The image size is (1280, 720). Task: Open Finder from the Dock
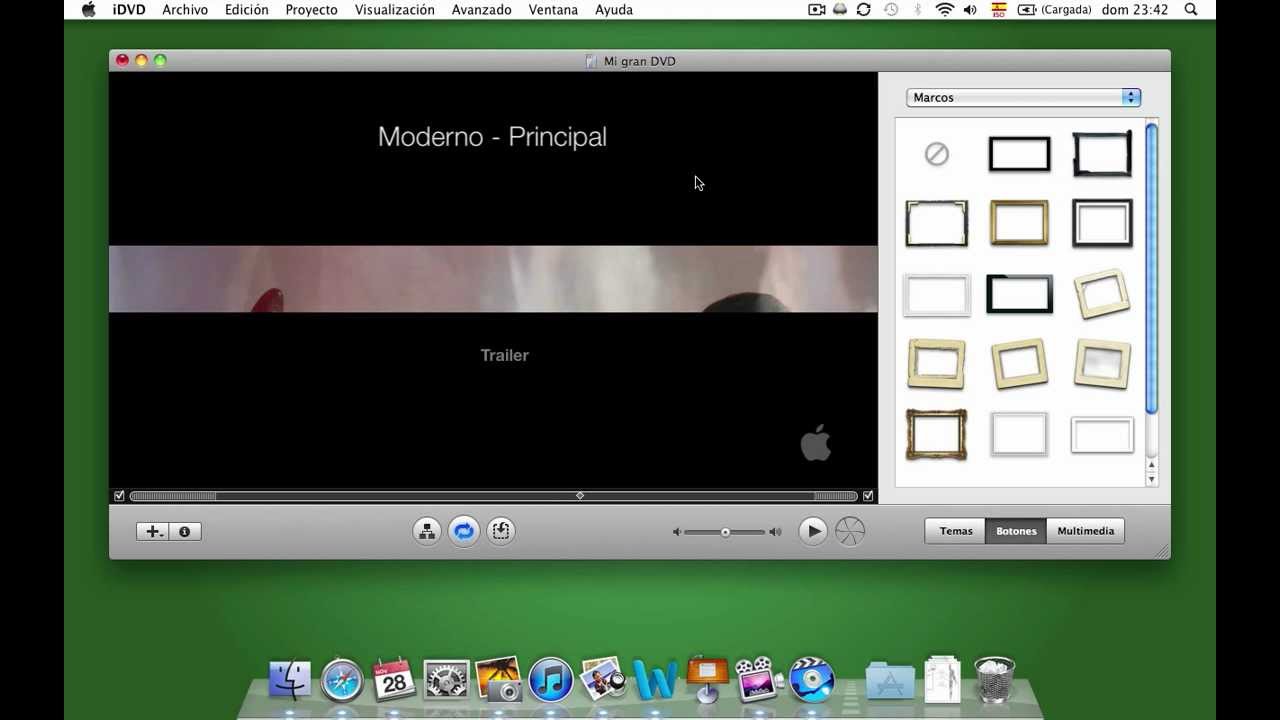[x=290, y=680]
